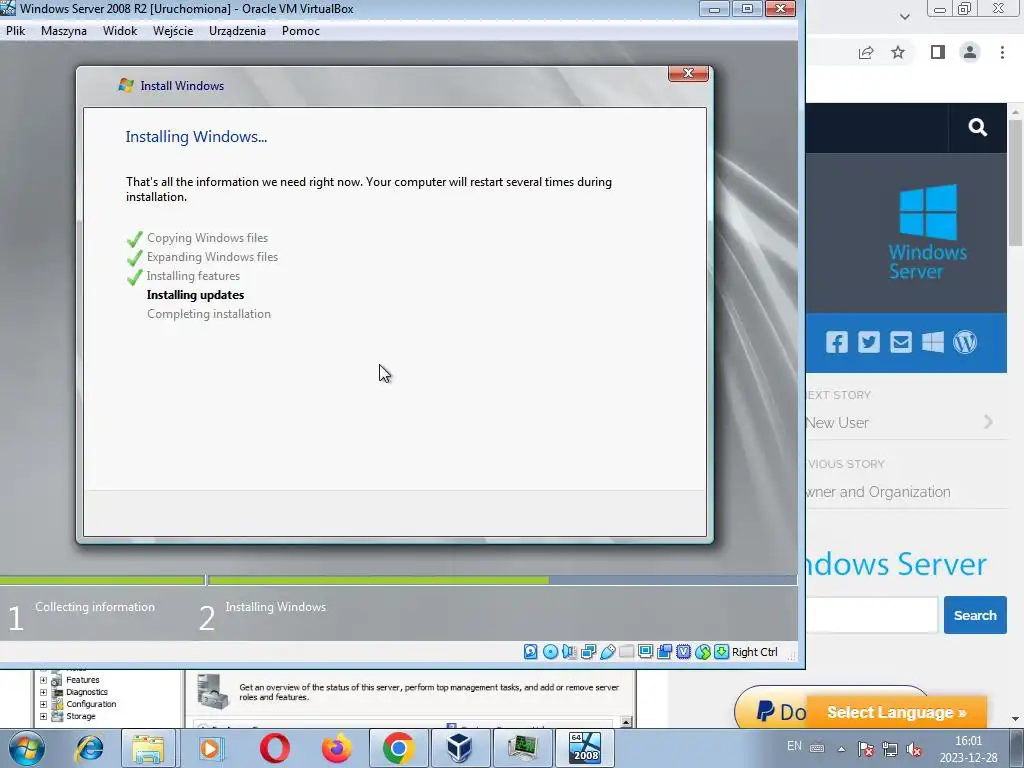Image resolution: width=1024 pixels, height=768 pixels.
Task: Click the 'Installing updates' step text
Action: [195, 295]
